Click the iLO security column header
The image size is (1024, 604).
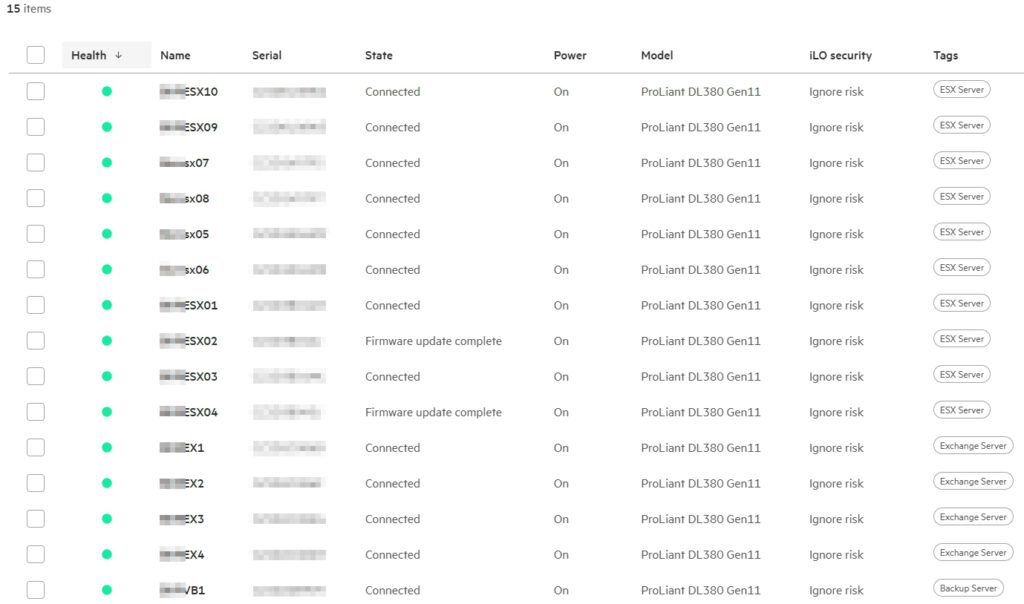840,56
